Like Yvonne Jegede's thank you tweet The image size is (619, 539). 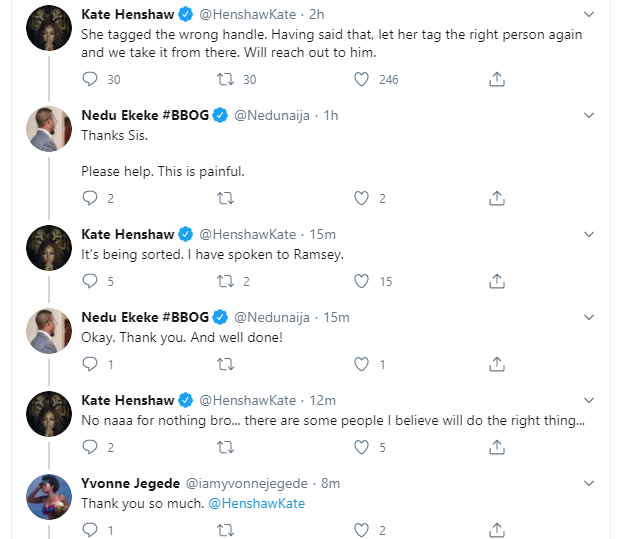(x=362, y=530)
